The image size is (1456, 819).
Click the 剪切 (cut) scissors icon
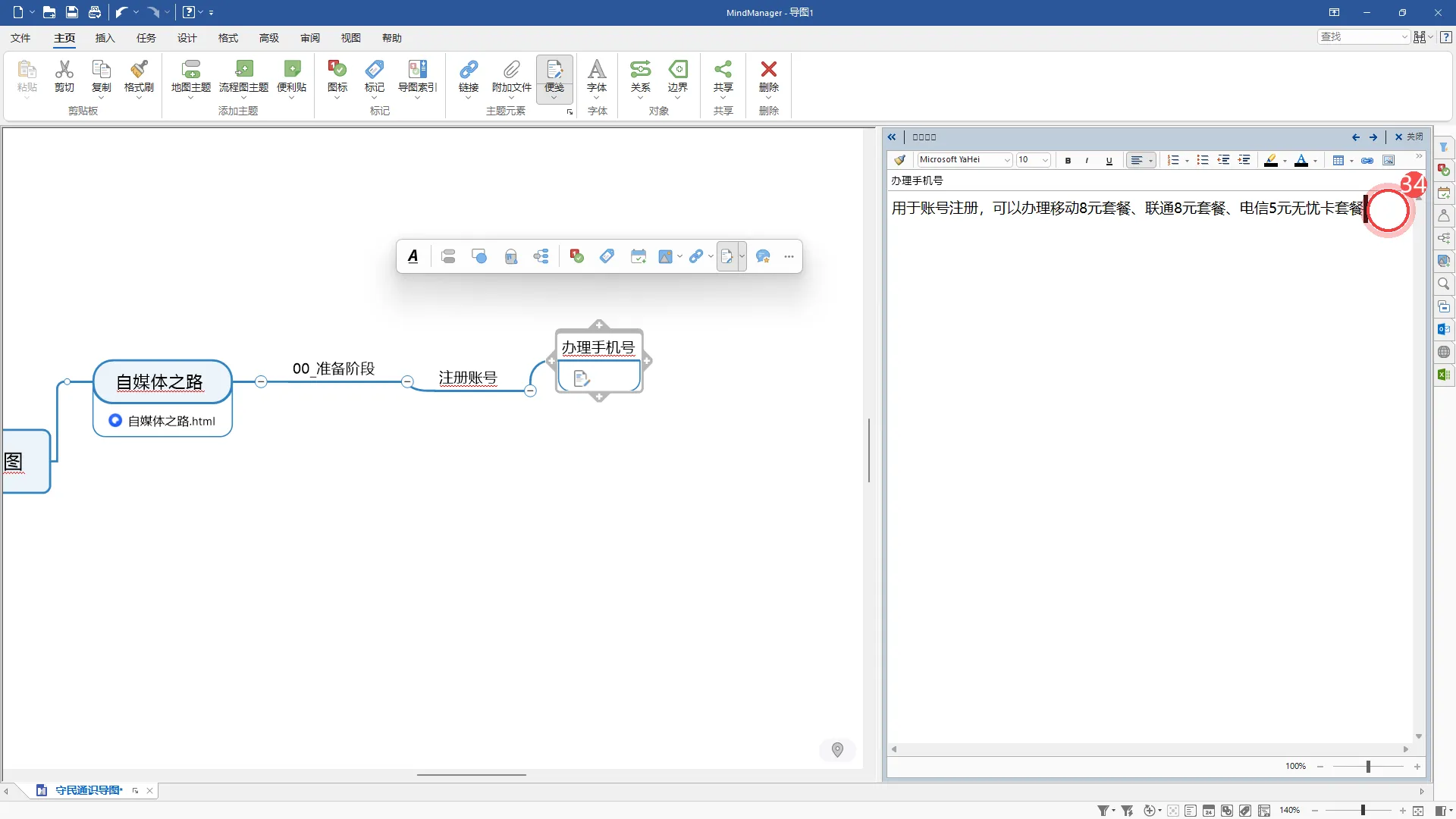[x=64, y=70]
